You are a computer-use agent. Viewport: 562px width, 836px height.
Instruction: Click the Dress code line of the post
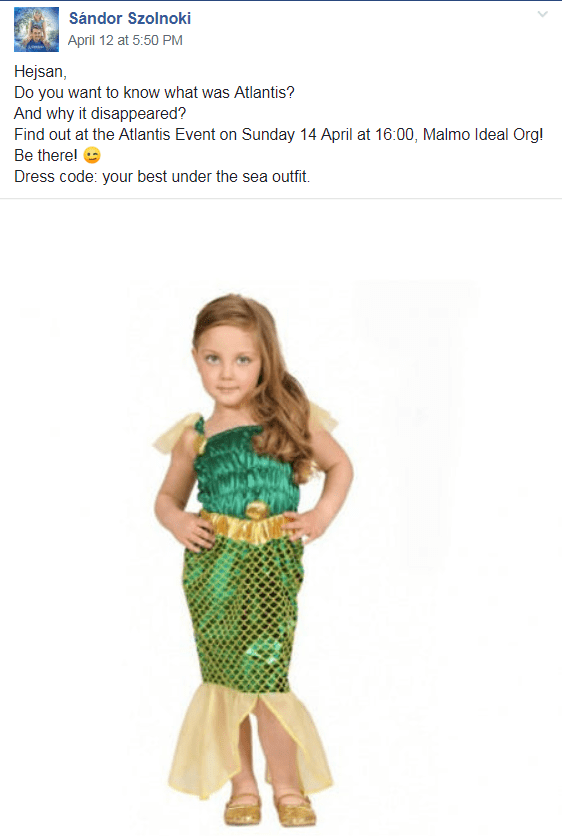(162, 176)
